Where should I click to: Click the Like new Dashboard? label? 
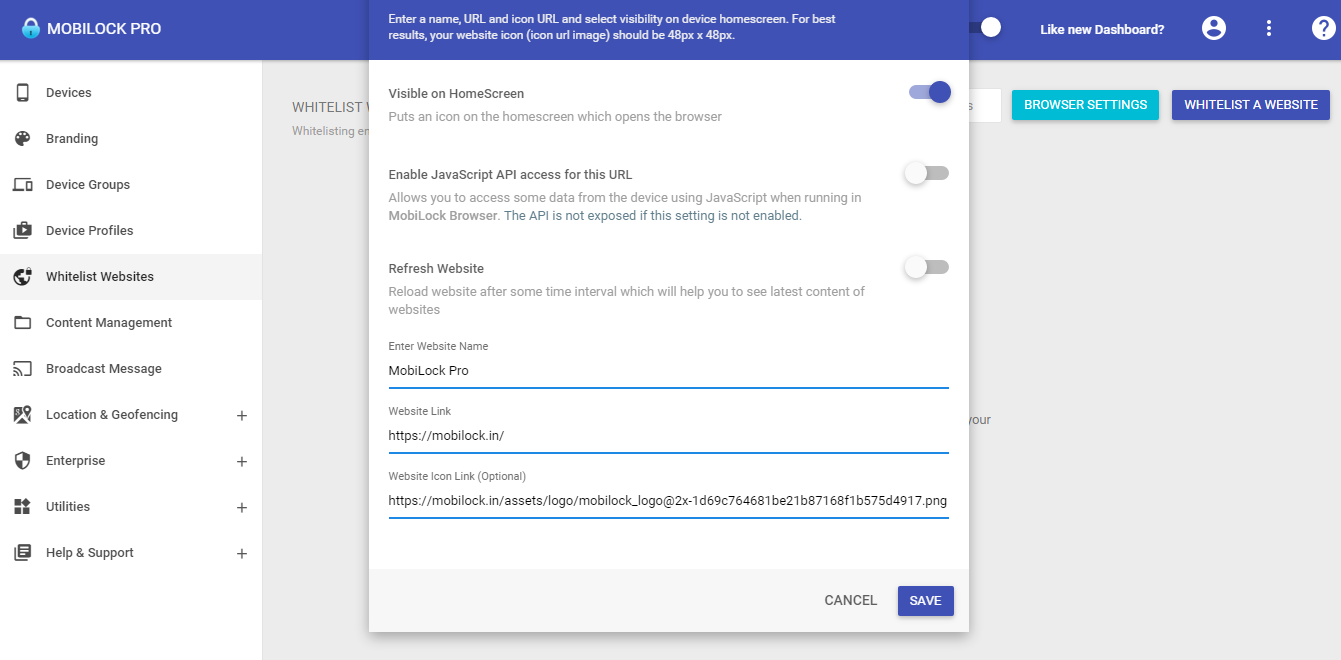[1102, 30]
